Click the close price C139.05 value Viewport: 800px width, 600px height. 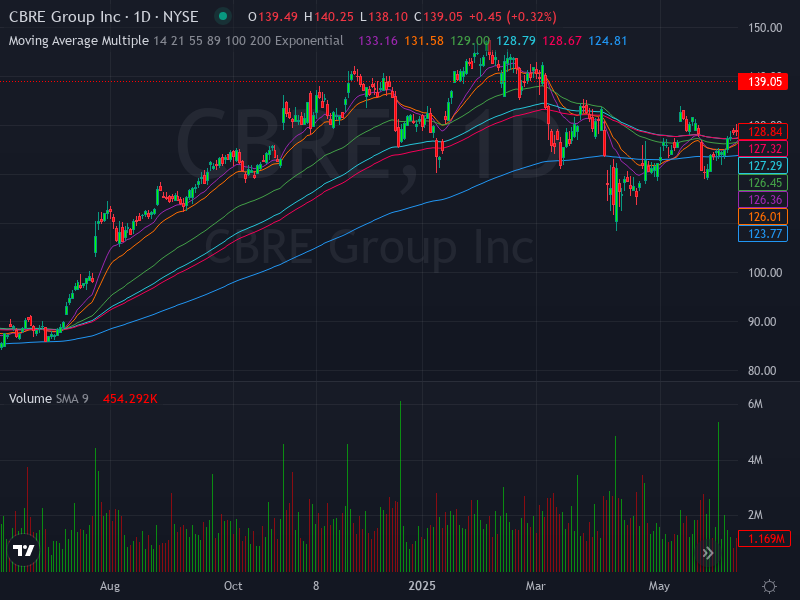[x=438, y=17]
